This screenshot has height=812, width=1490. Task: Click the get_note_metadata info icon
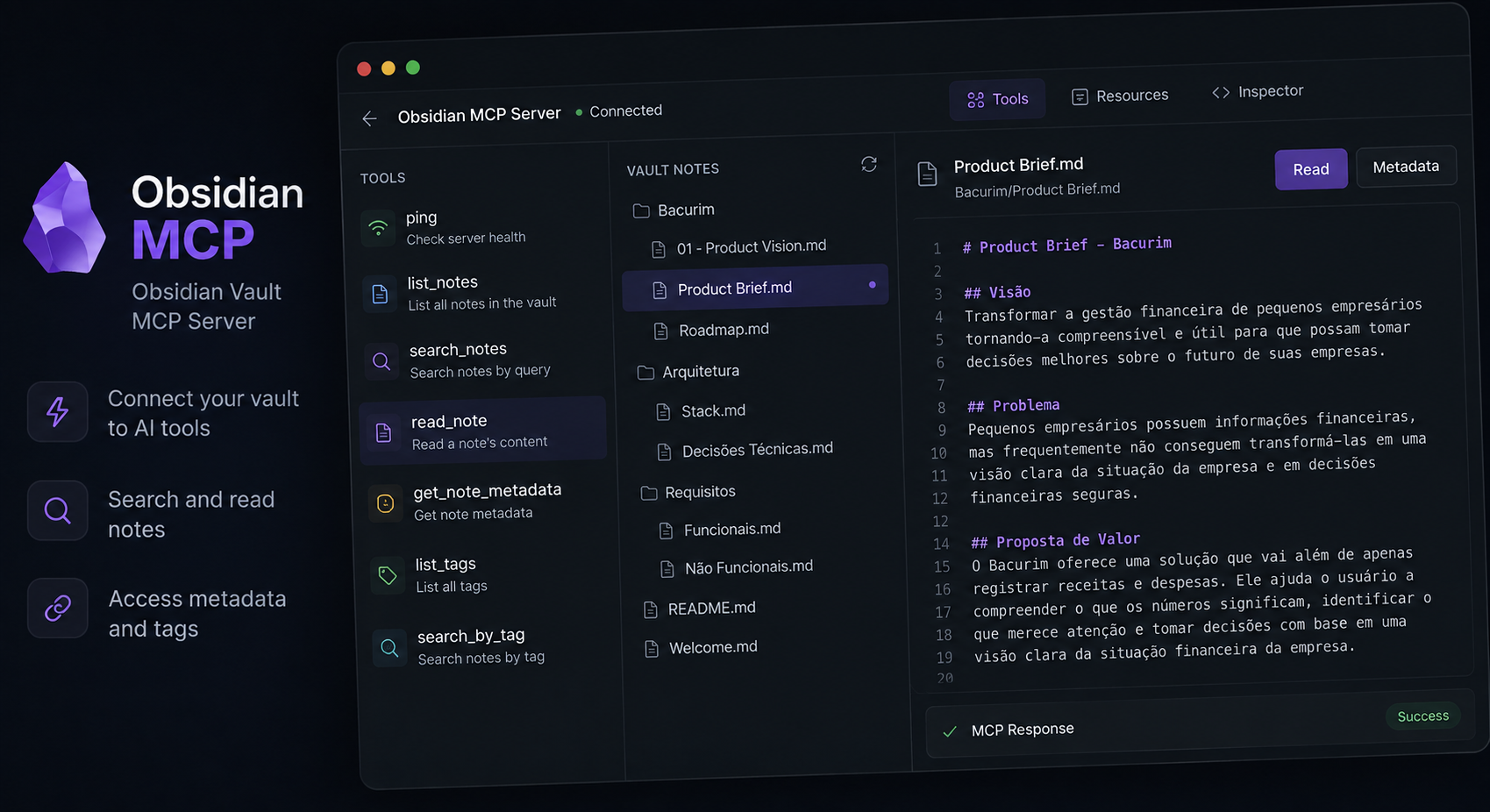(385, 503)
